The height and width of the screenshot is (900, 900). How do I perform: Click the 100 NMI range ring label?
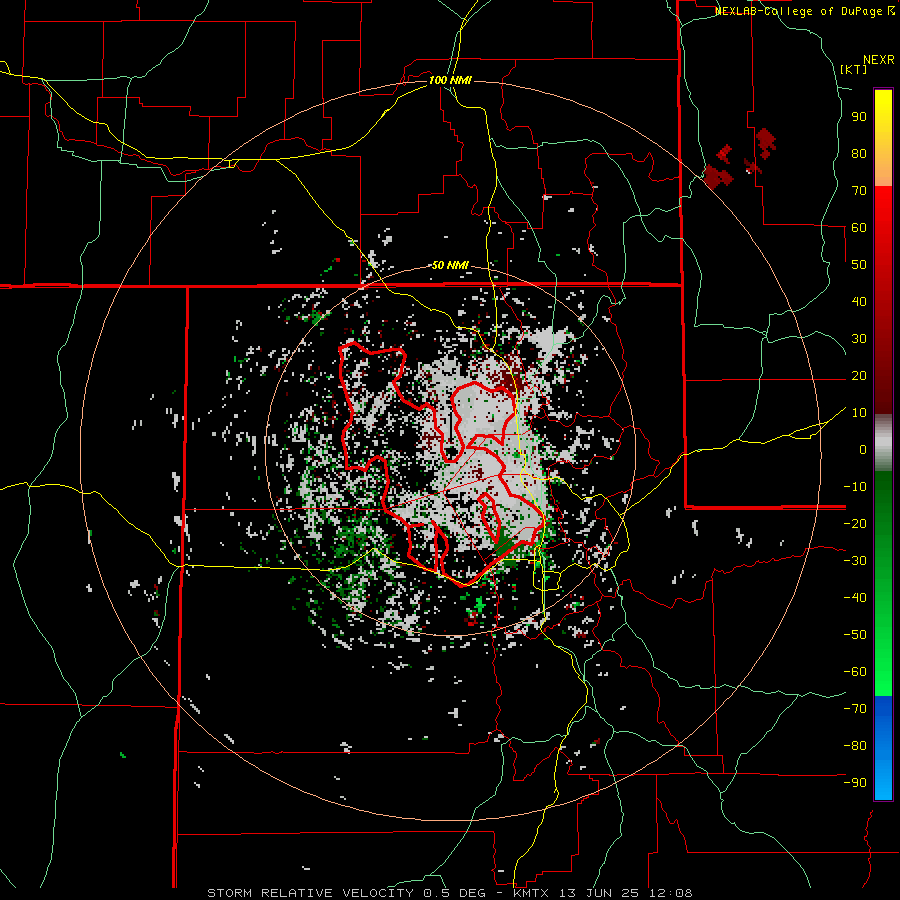[x=450, y=80]
